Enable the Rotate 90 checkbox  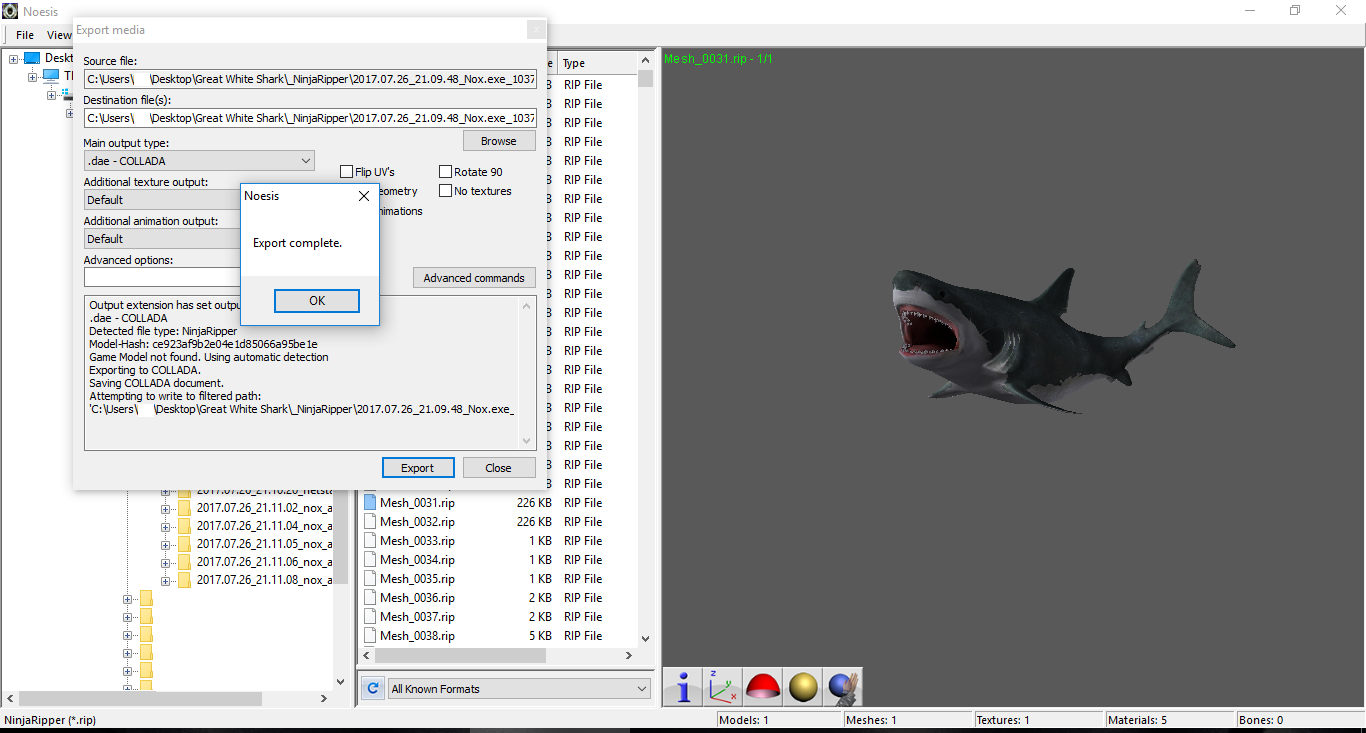click(446, 172)
